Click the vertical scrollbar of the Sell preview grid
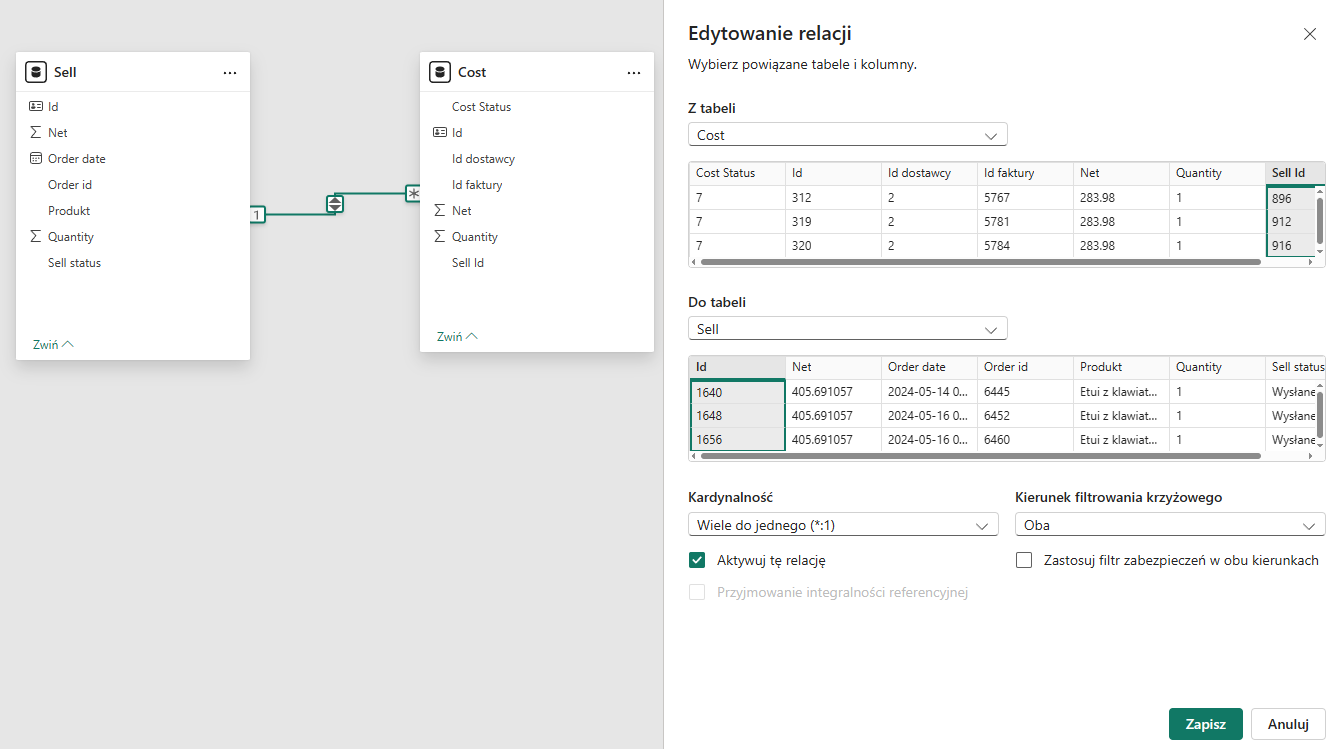Image resolution: width=1341 pixels, height=749 pixels. (1319, 414)
